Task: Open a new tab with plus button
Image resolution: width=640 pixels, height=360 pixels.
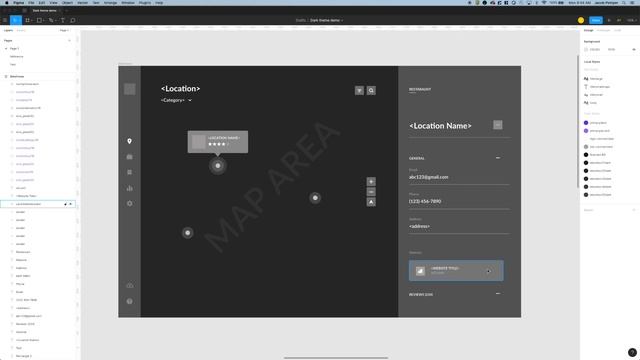Action: click(x=67, y=10)
